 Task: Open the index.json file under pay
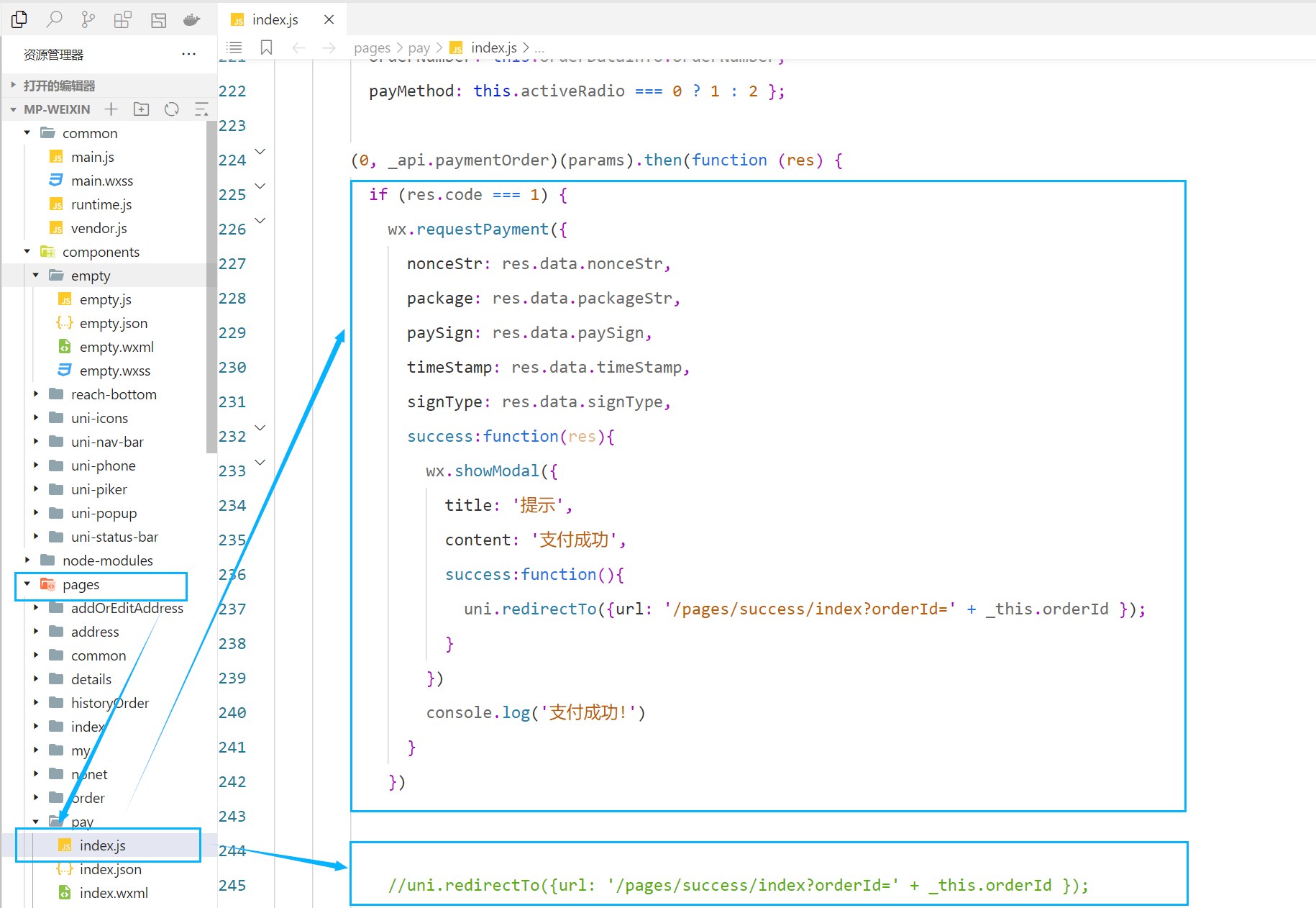coord(110,869)
